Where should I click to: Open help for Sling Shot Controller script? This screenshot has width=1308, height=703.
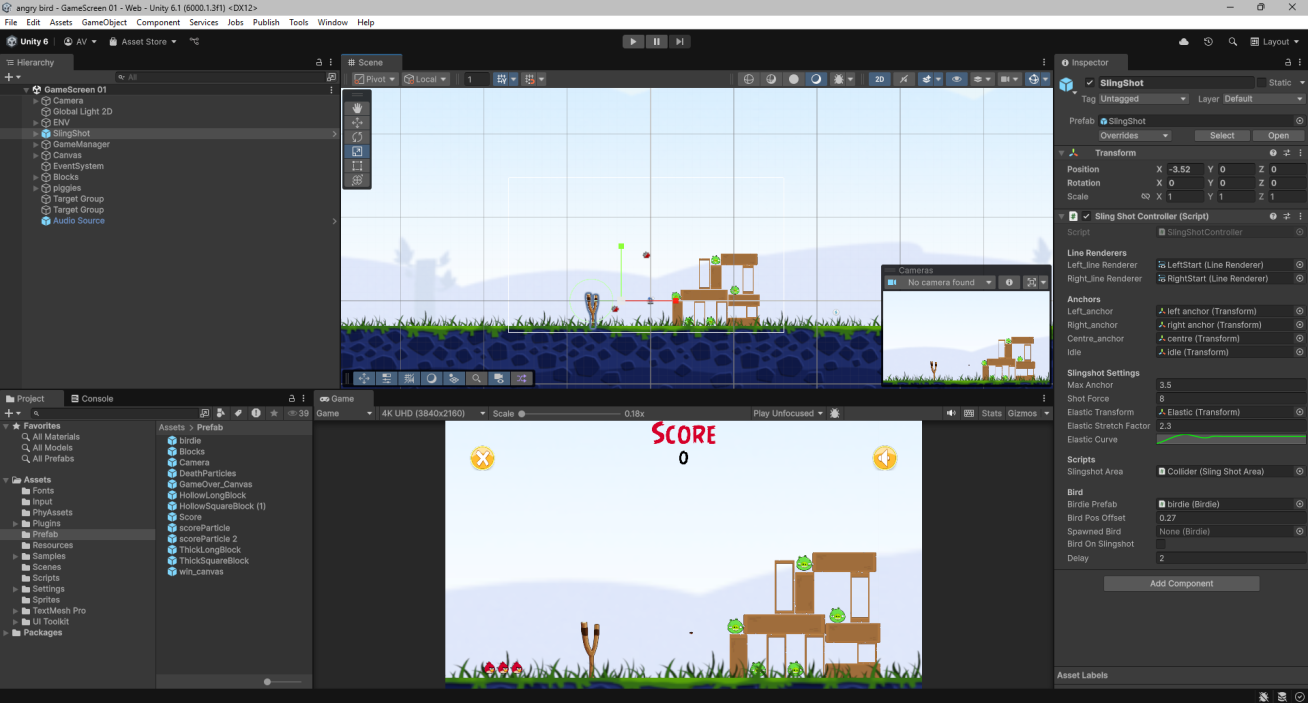[1273, 216]
